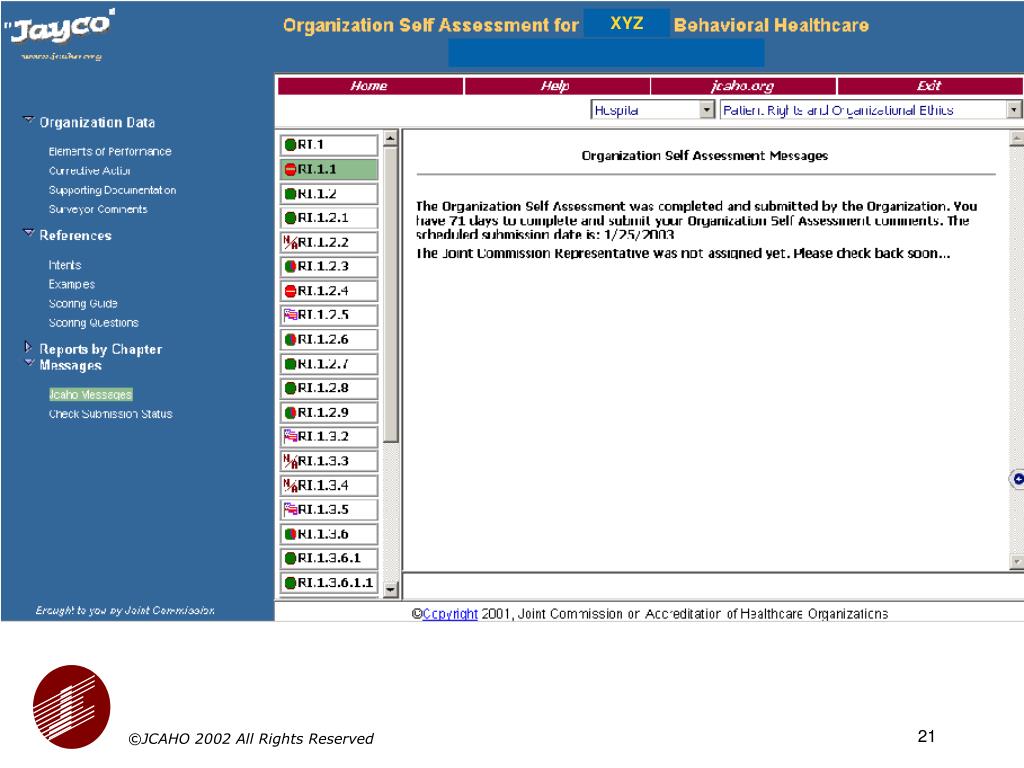Open Scoring Guide
The width and height of the screenshot is (1024, 768).
83,304
